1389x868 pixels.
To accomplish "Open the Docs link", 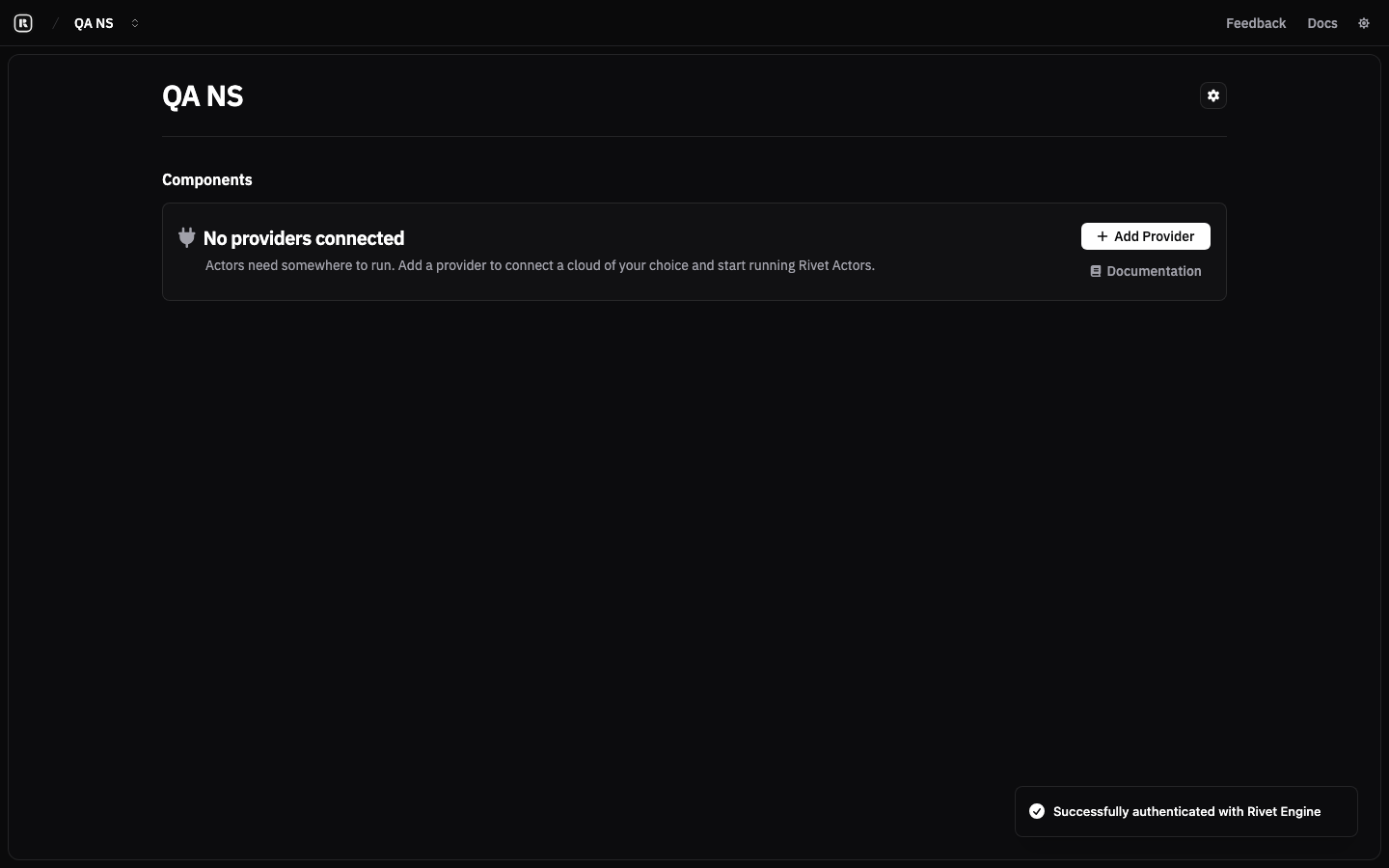I will pyautogui.click(x=1322, y=23).
